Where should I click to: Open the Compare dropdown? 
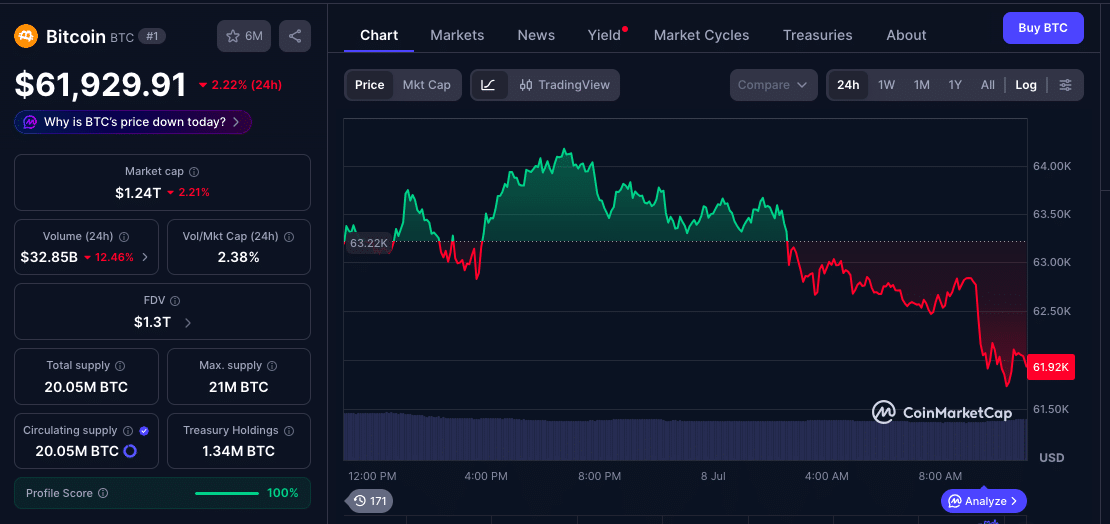point(773,85)
